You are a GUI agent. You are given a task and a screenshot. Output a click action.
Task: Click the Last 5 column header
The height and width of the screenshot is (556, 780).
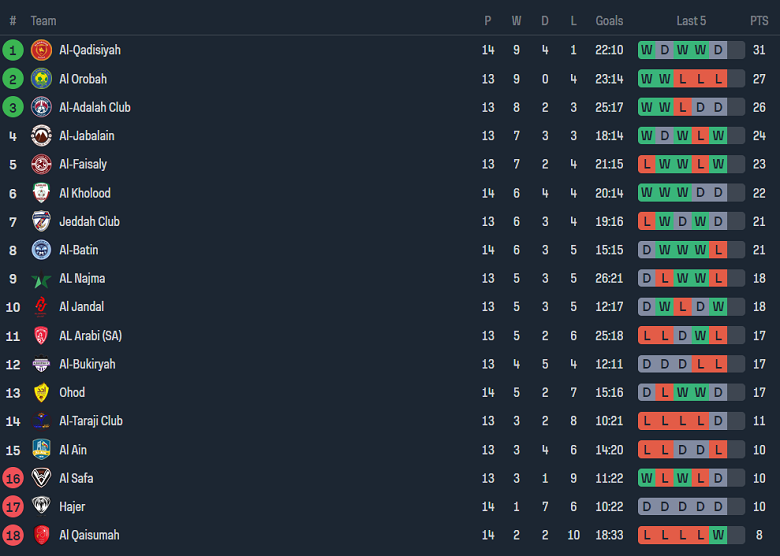tap(691, 20)
